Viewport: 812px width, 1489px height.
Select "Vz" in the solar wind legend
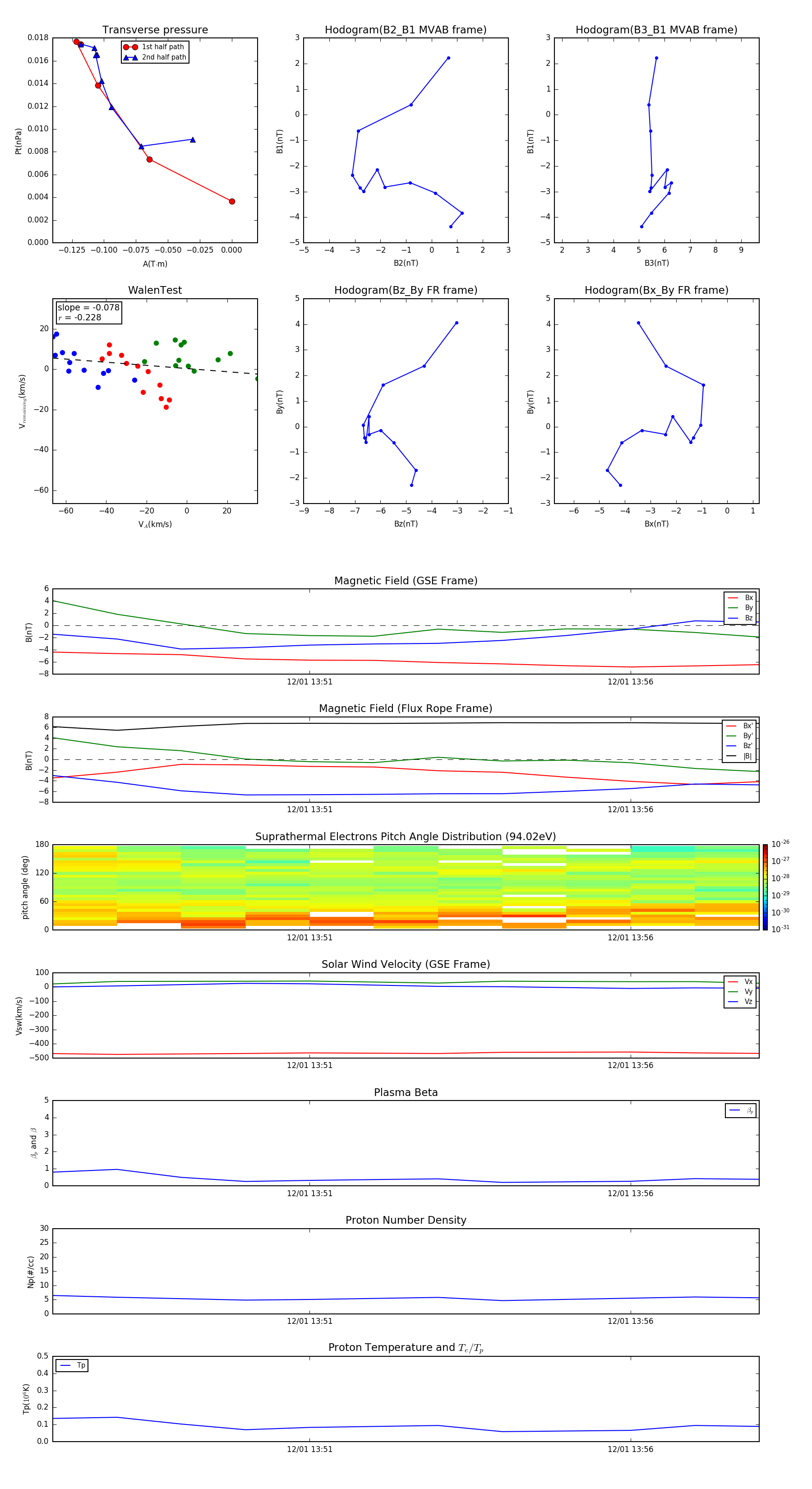pos(740,1001)
